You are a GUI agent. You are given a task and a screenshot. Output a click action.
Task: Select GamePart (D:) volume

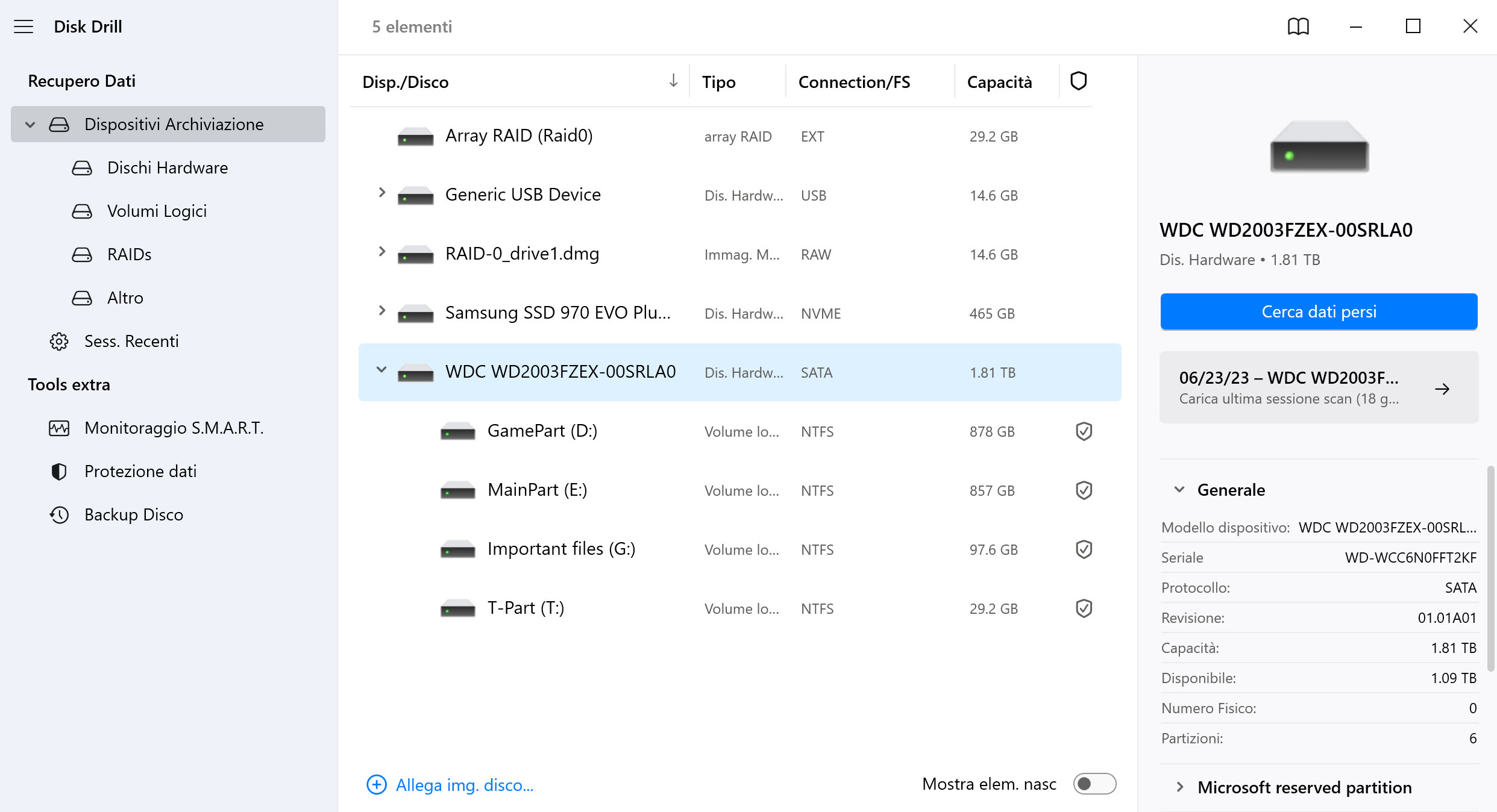tap(740, 431)
